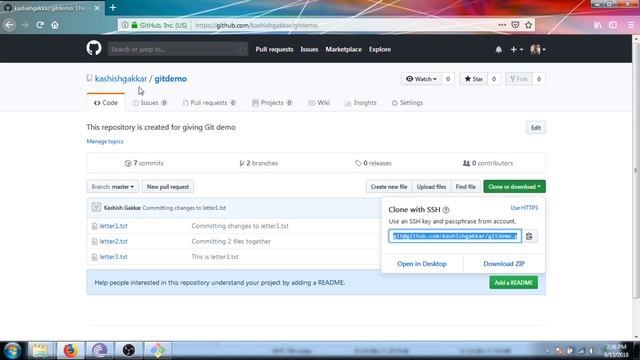Open the Firefox hamburger menu

[631, 25]
